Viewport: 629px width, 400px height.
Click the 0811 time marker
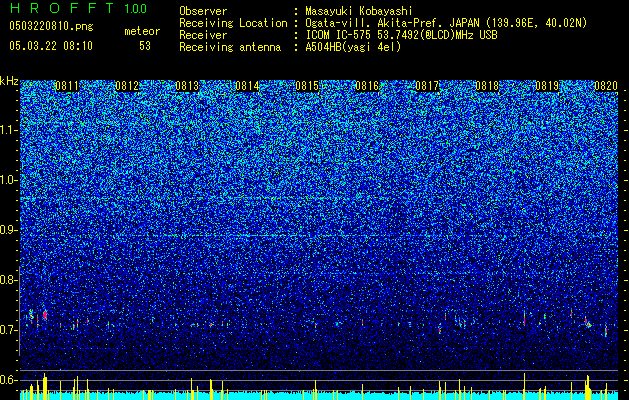pyautogui.click(x=67, y=86)
